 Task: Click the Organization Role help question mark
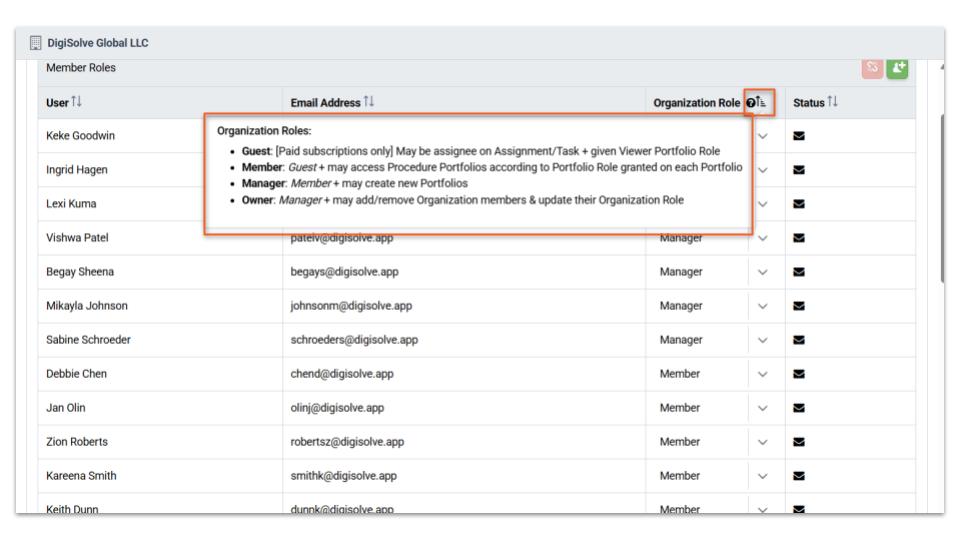tap(751, 103)
